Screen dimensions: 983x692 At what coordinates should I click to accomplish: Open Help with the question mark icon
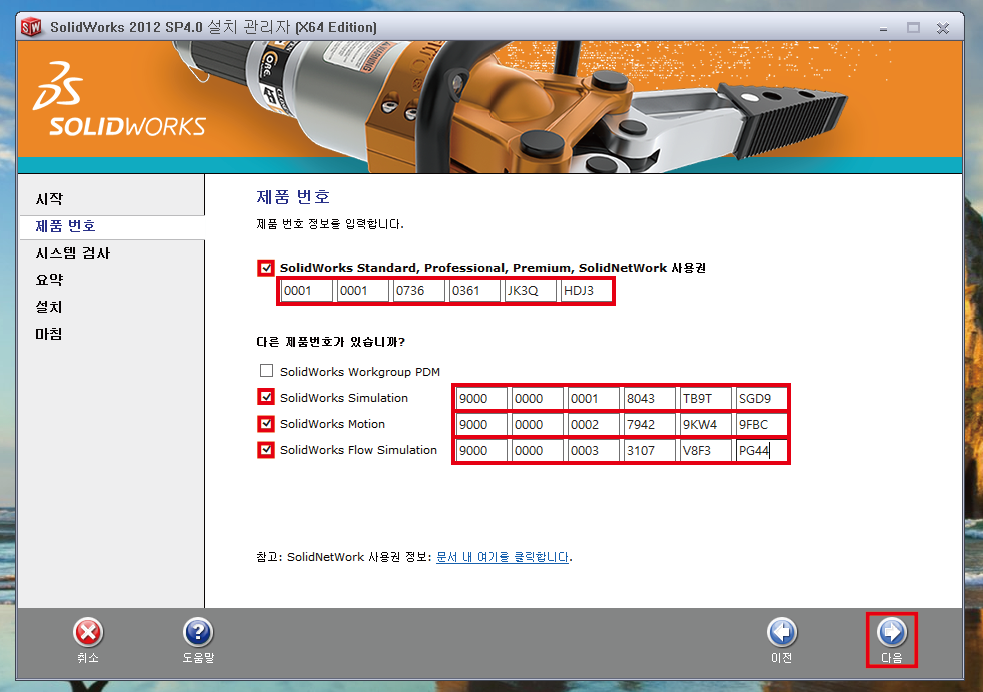[x=198, y=632]
